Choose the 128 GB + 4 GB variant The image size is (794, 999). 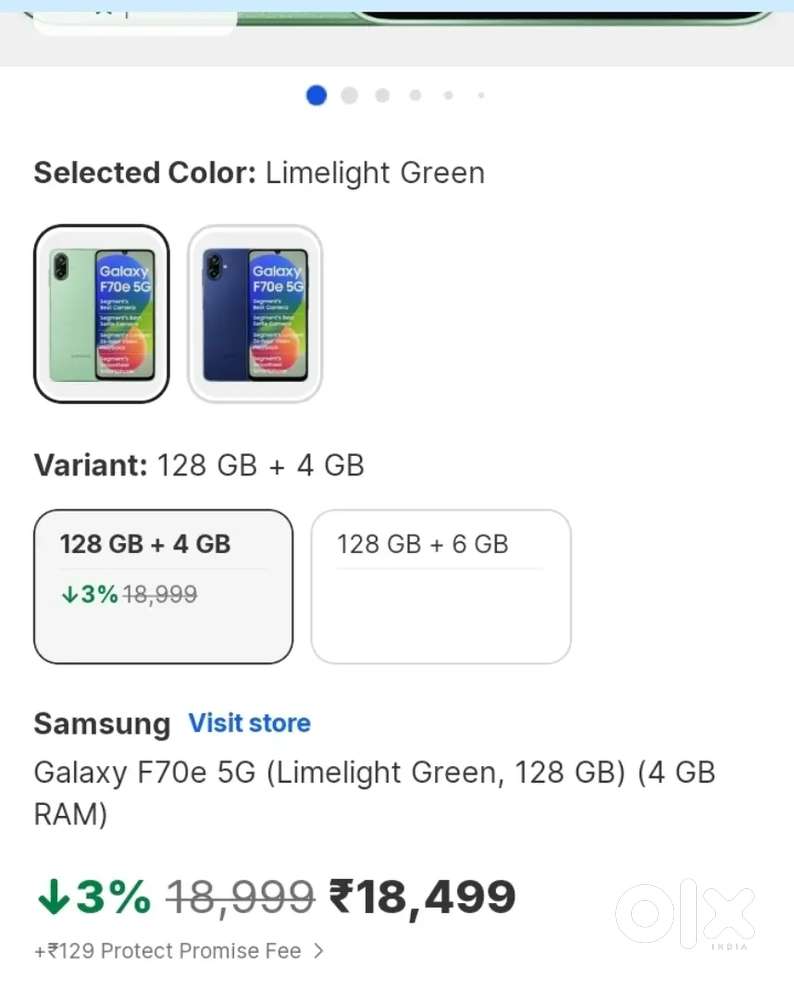pos(163,586)
